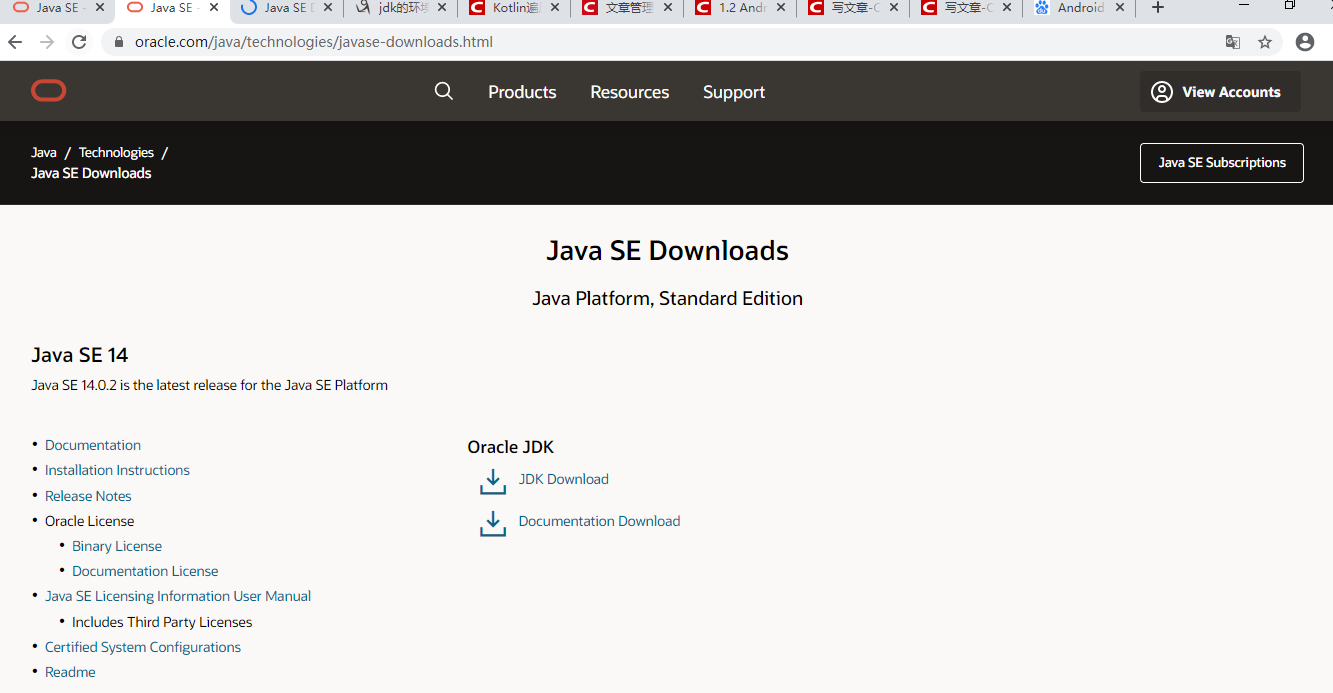Viewport: 1333px width, 693px height.
Task: Click the Documentation Download arrow icon
Action: coord(493,523)
